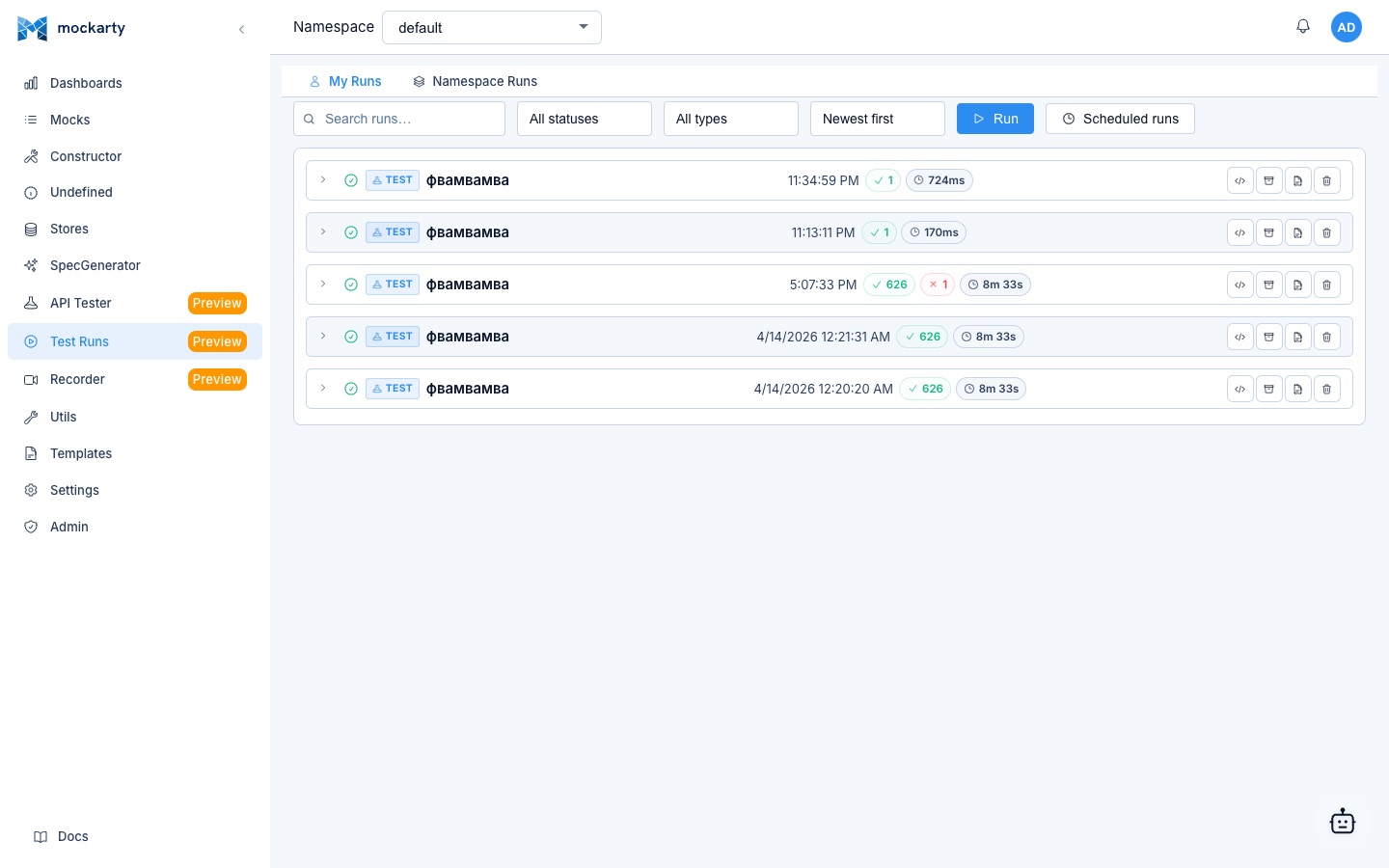Image resolution: width=1389 pixels, height=868 pixels.
Task: Open Mocks in the sidebar
Action: tap(135, 120)
